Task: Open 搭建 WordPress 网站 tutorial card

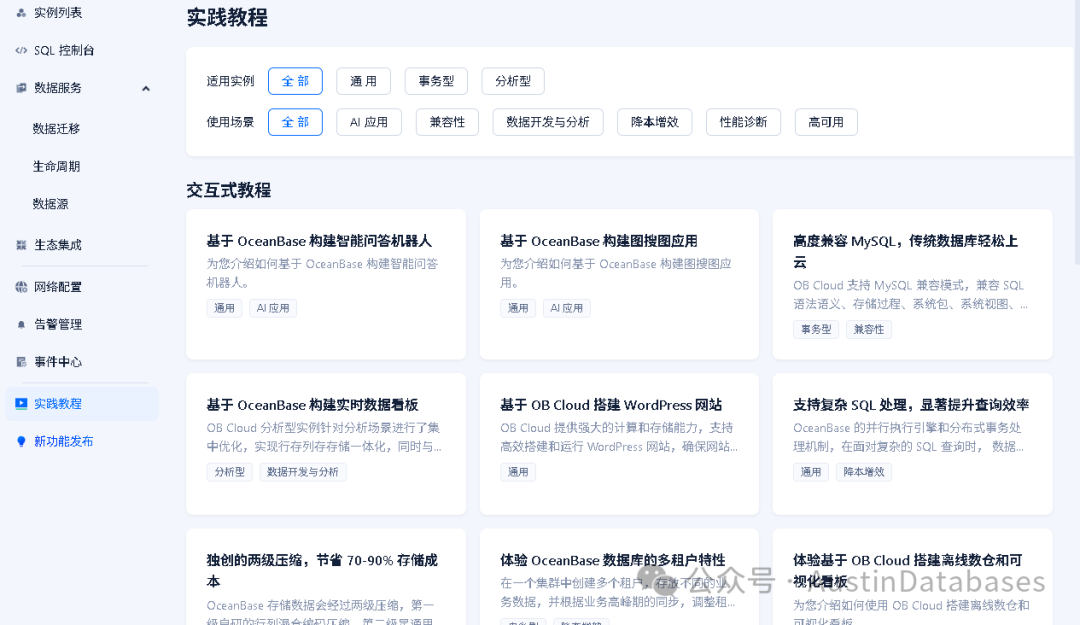Action: 619,444
